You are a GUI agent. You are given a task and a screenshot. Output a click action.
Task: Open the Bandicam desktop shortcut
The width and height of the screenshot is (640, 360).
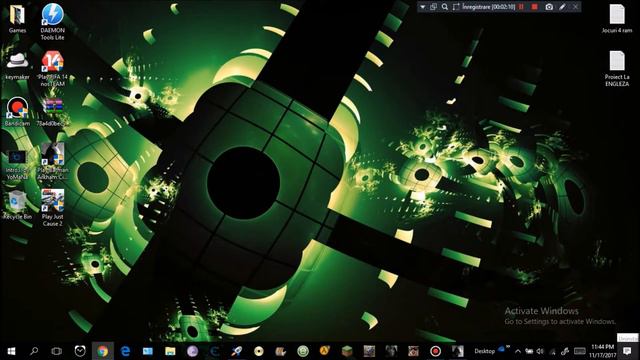(17, 111)
